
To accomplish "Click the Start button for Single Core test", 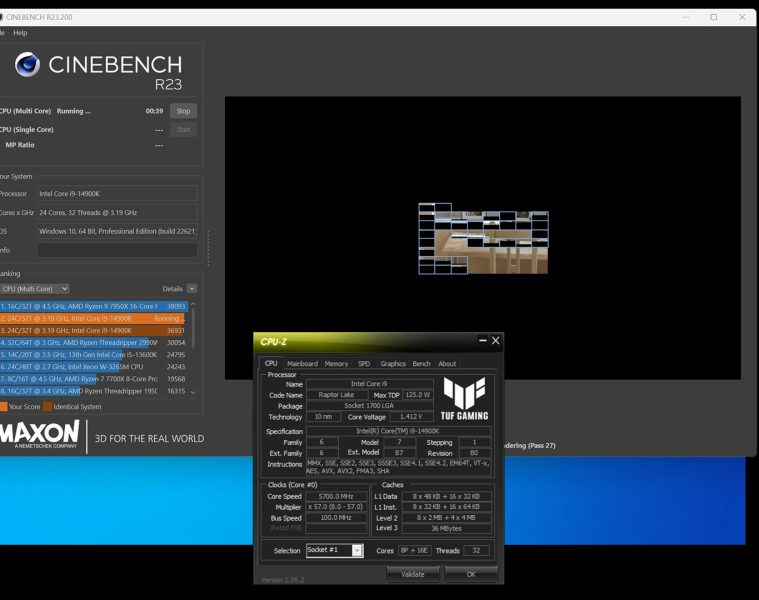I will [x=183, y=130].
